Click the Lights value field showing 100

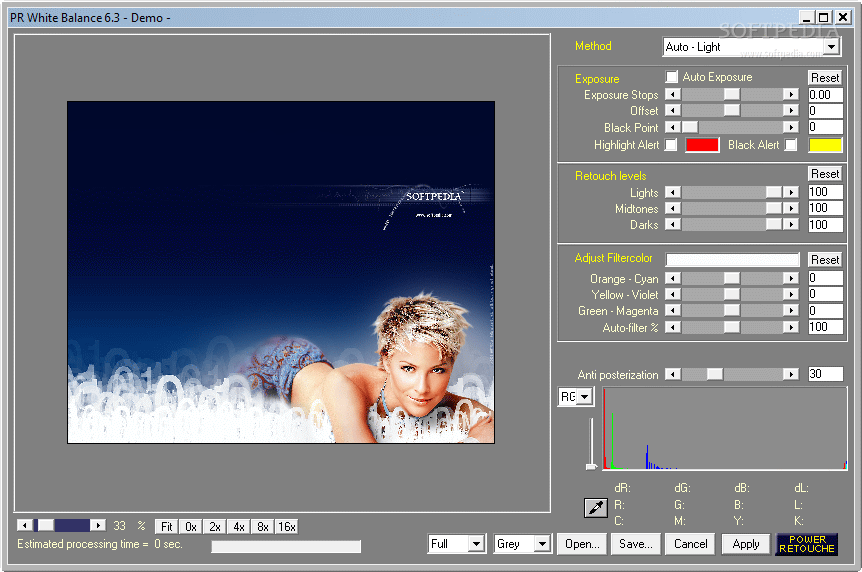825,192
